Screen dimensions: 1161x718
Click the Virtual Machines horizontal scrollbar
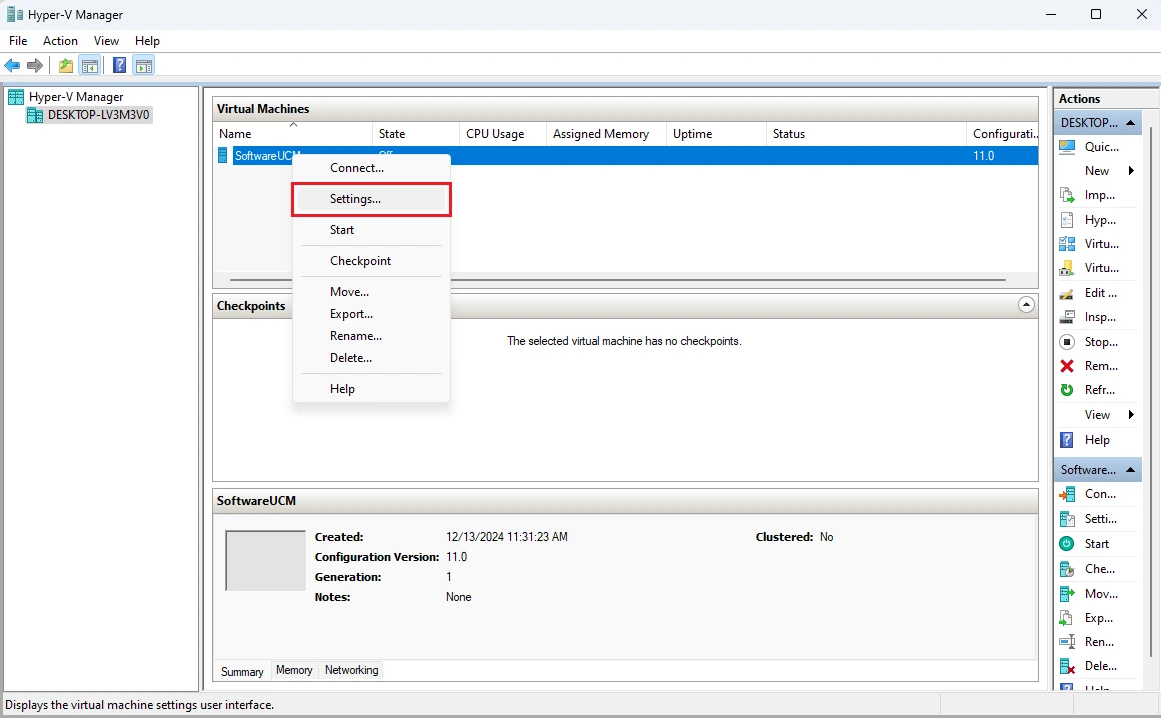pyautogui.click(x=618, y=280)
